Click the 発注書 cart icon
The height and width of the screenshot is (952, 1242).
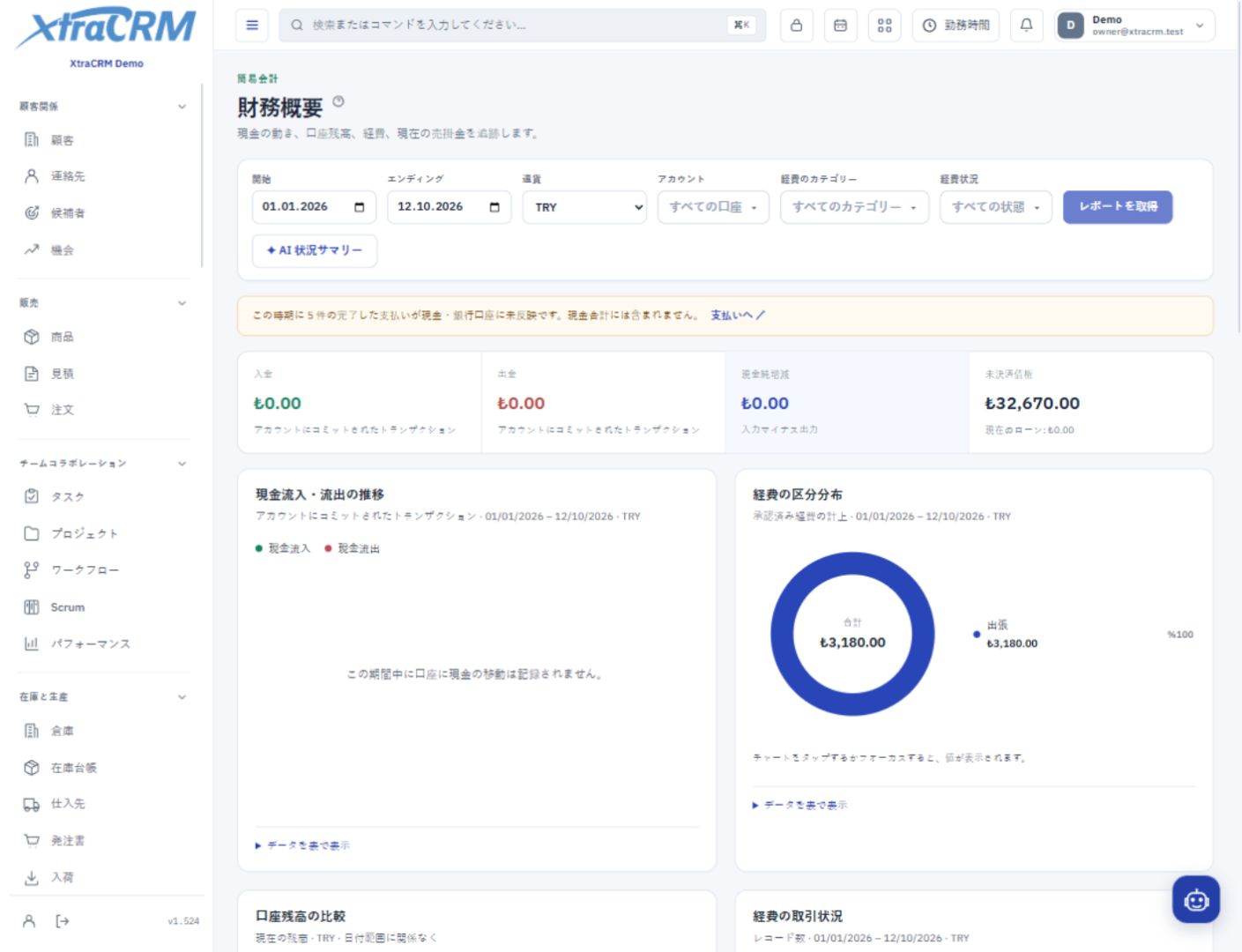32,841
